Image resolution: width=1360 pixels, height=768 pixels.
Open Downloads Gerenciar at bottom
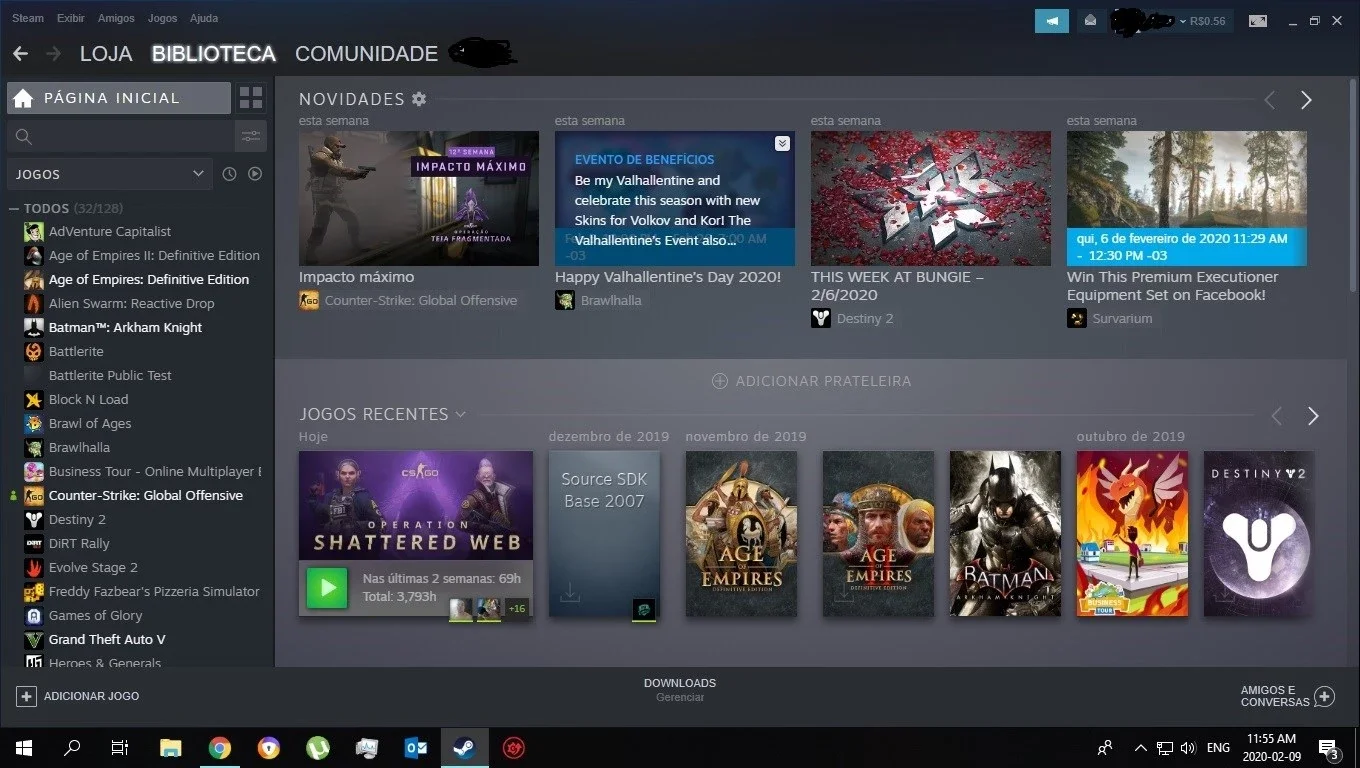(680, 690)
